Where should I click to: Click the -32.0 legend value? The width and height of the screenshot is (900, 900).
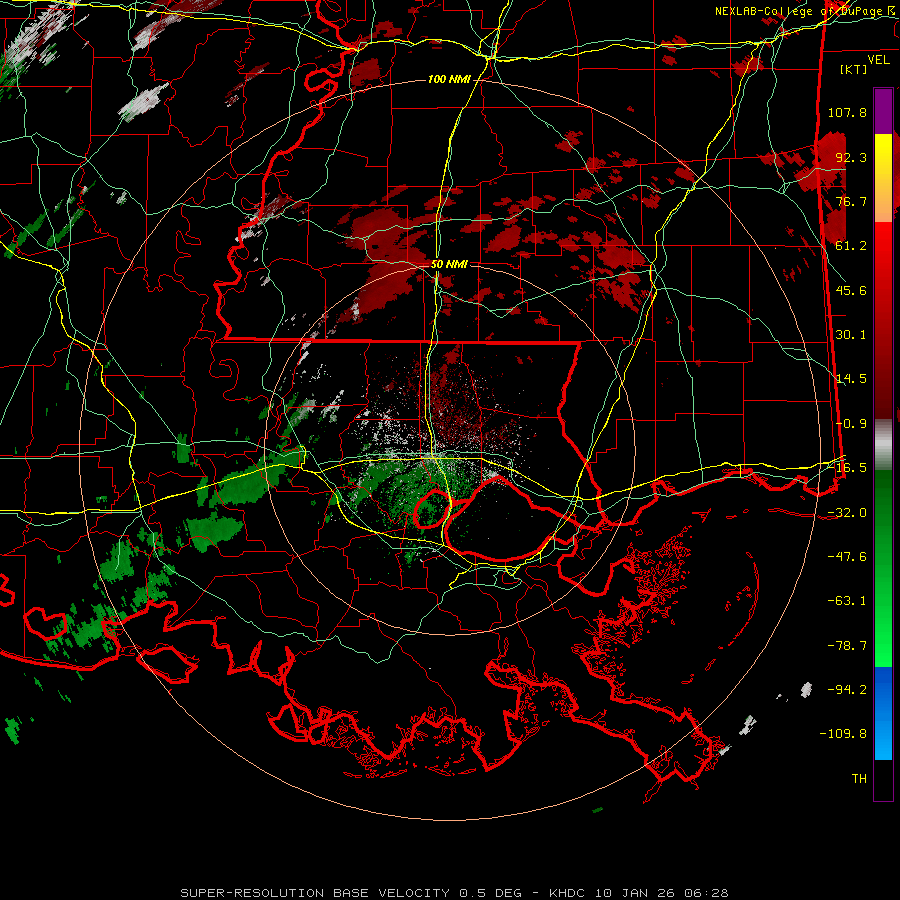click(847, 513)
